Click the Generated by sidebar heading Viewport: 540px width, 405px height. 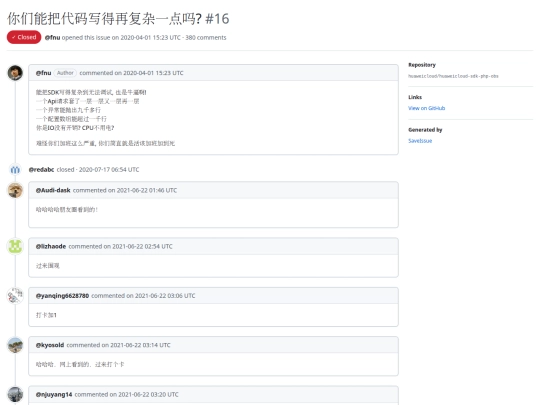425,130
